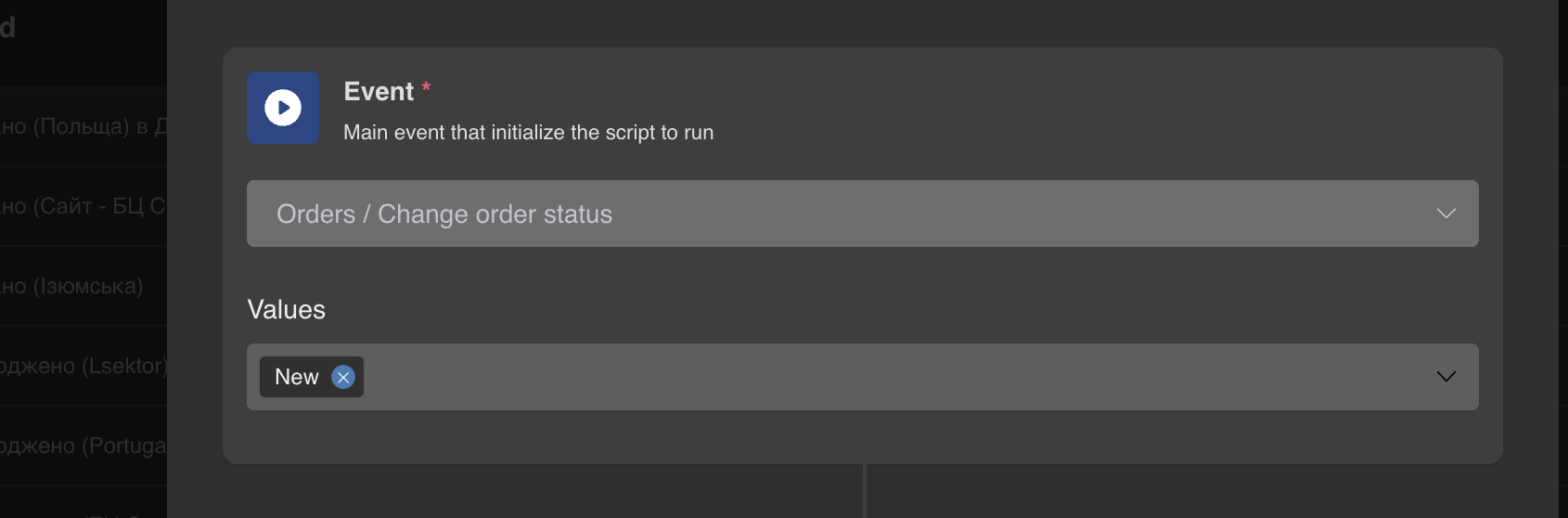Select the background row mentioning Portuga
This screenshot has width=1568, height=518.
(x=84, y=446)
